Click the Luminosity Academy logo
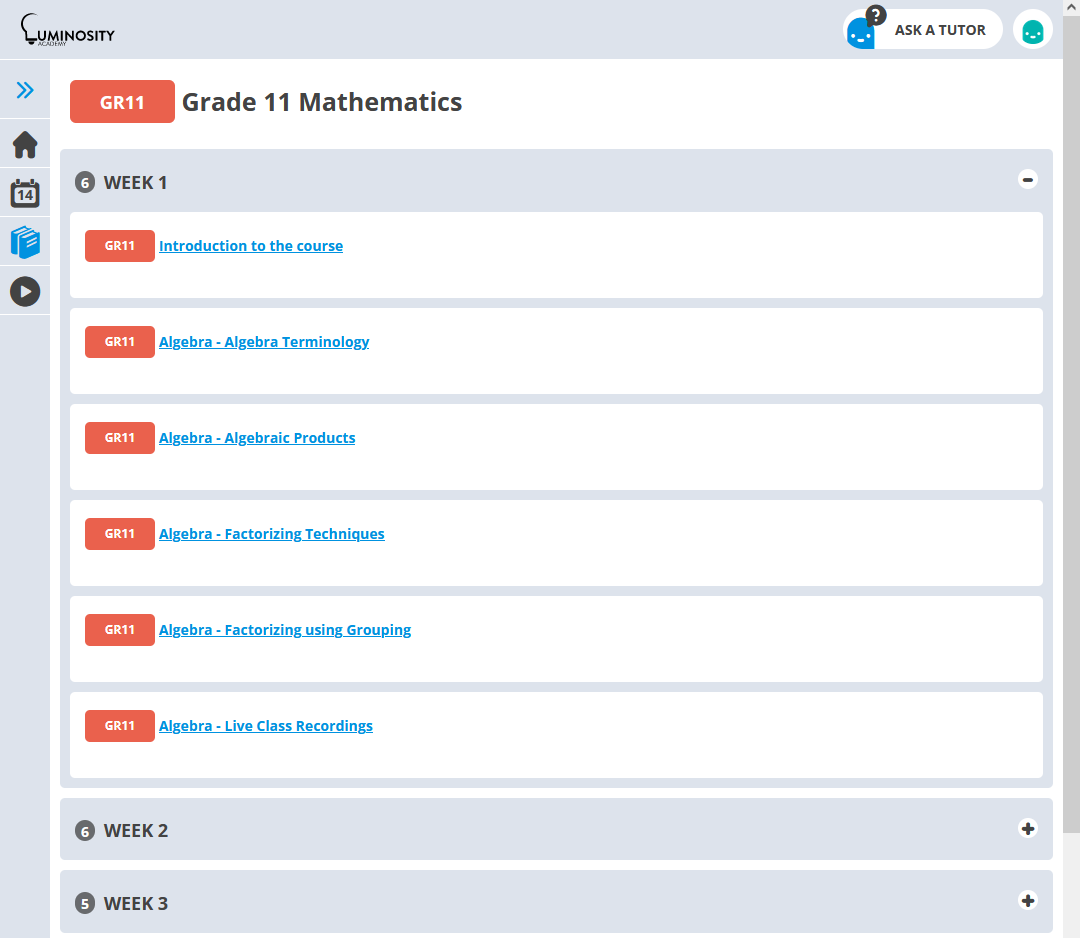Image resolution: width=1080 pixels, height=938 pixels. pyautogui.click(x=68, y=31)
